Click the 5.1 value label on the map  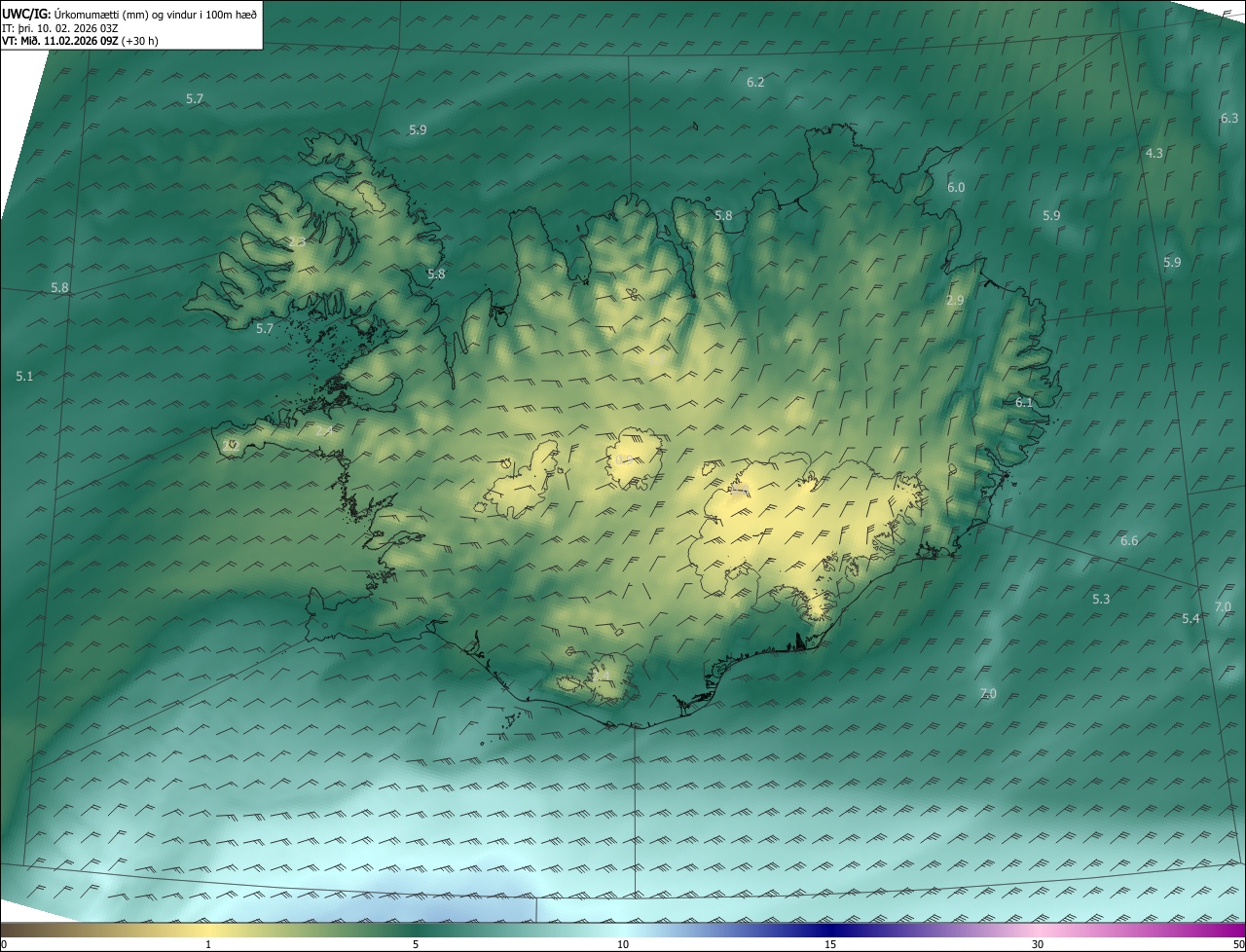pos(24,376)
